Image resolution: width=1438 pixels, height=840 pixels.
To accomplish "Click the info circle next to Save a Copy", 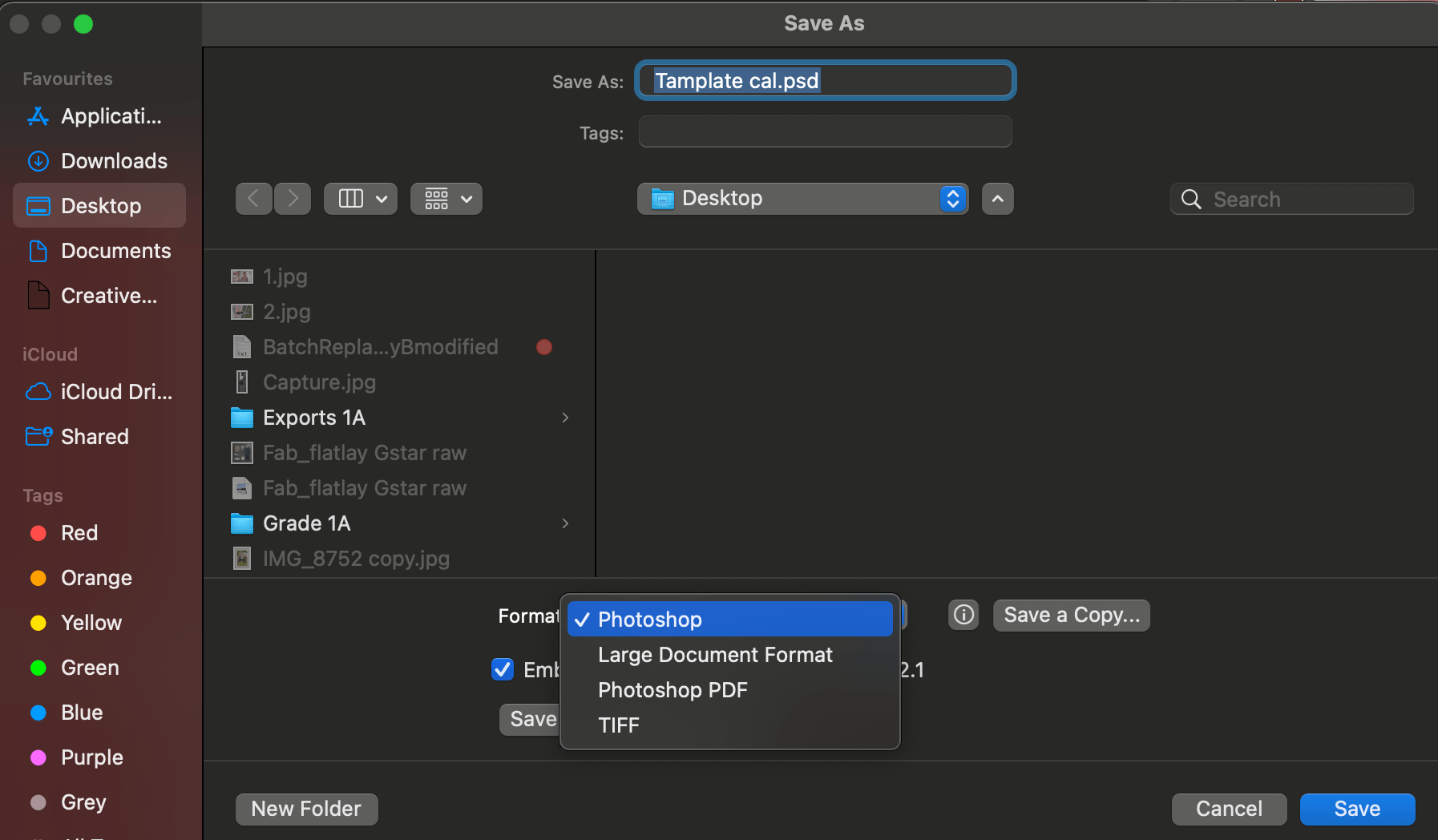I will (962, 615).
